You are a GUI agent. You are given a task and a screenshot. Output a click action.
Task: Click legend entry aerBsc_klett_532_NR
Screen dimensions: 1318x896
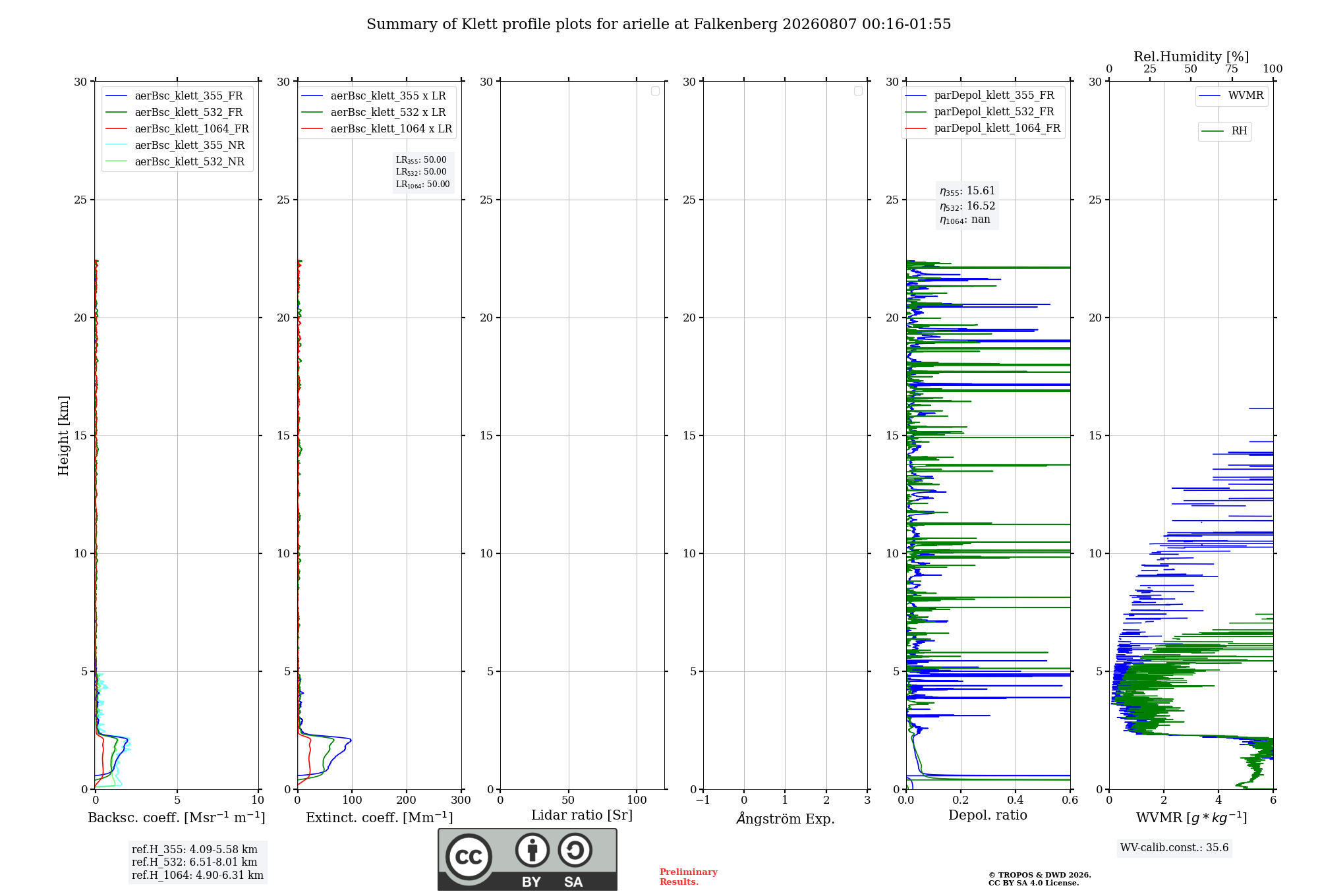177,162
